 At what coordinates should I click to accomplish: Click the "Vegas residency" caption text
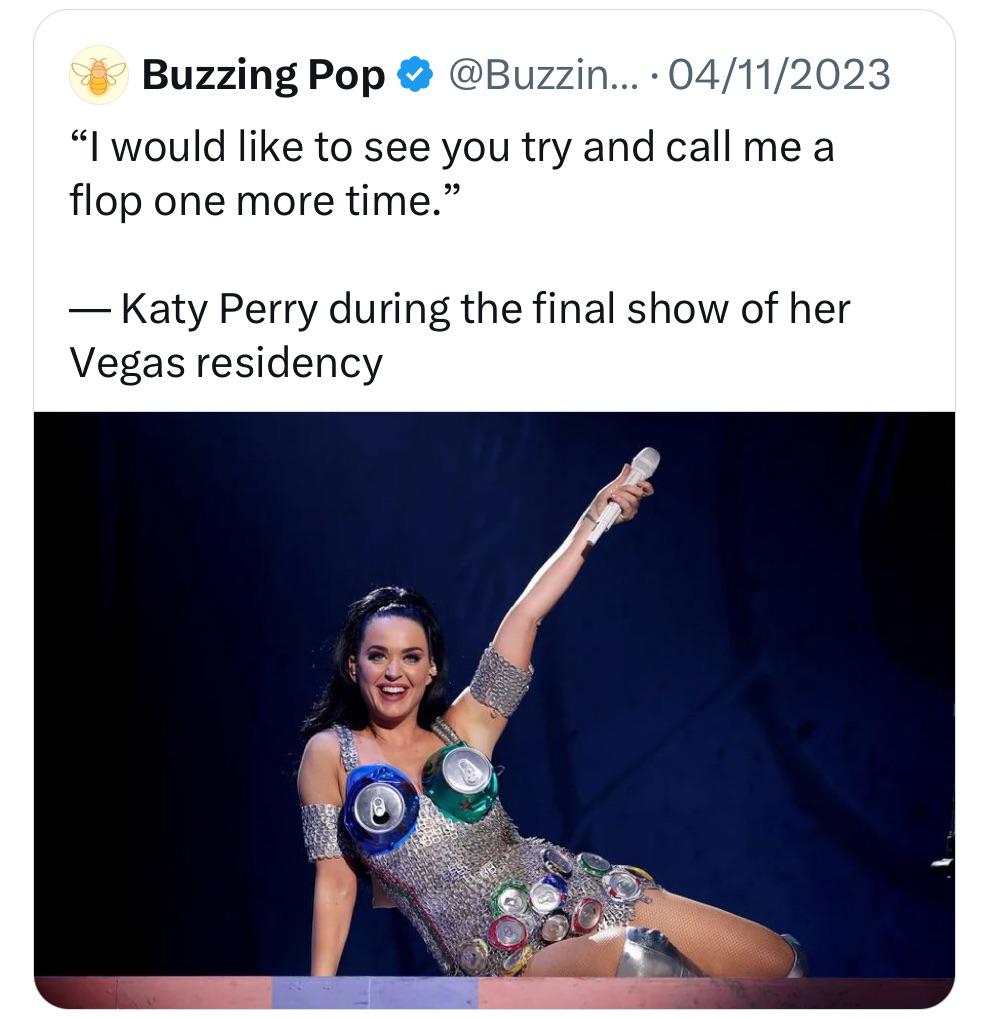[226, 361]
